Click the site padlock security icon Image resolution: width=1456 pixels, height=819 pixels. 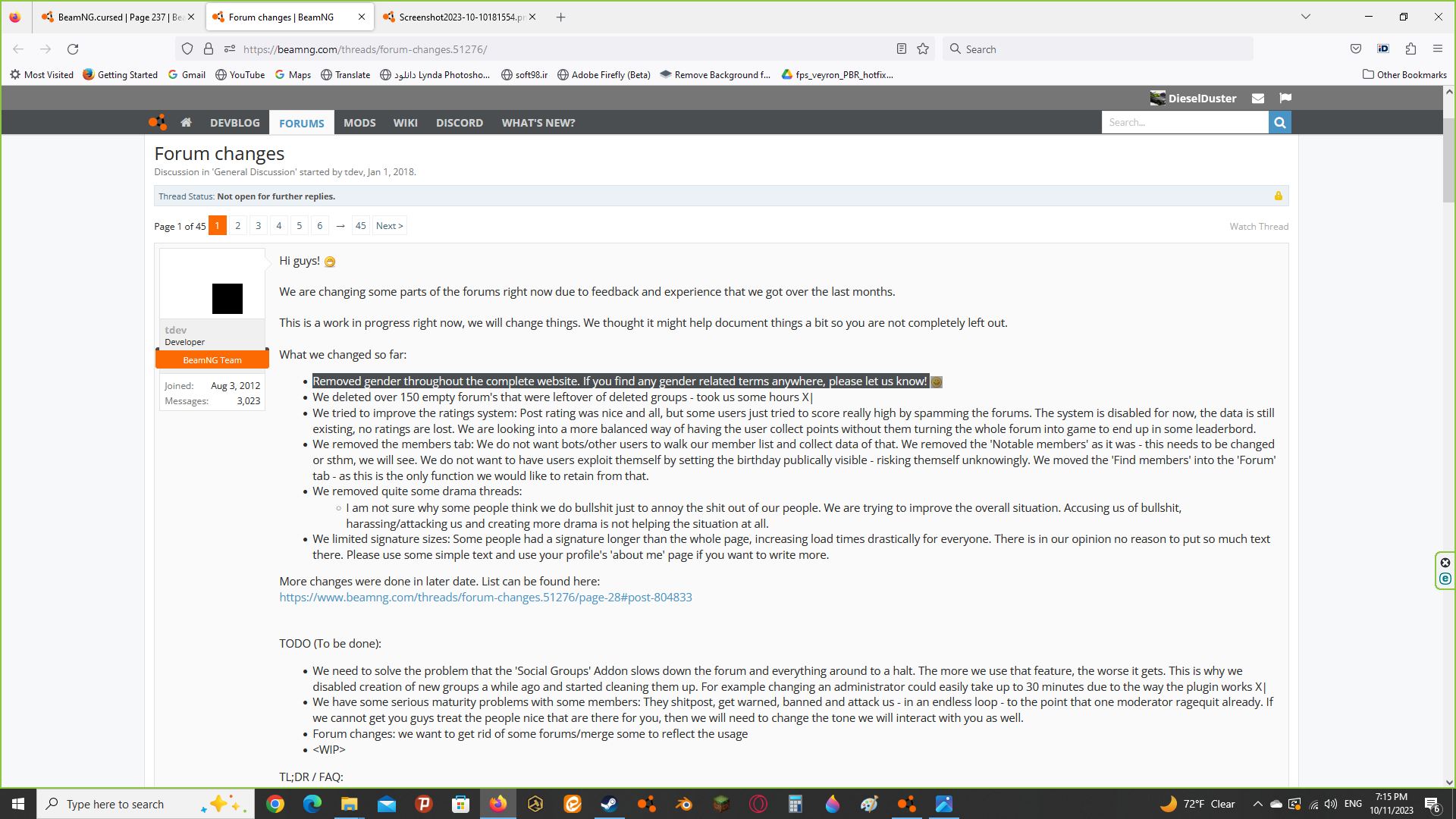click(209, 49)
